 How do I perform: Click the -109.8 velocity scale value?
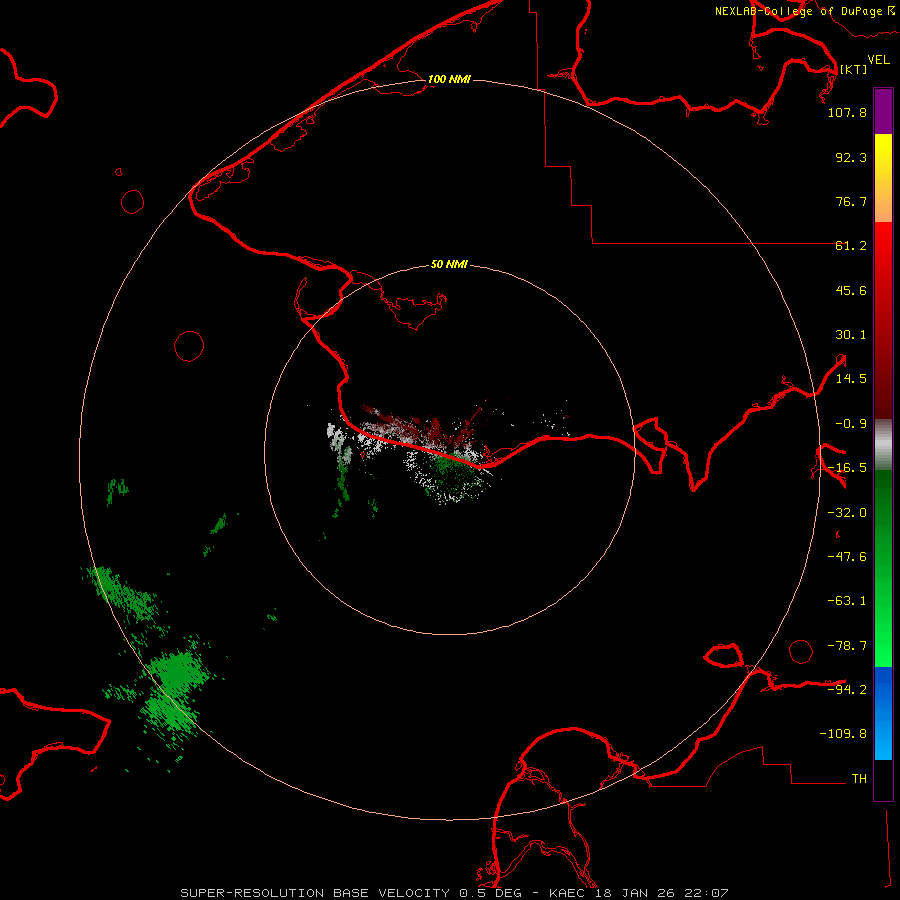pyautogui.click(x=843, y=734)
